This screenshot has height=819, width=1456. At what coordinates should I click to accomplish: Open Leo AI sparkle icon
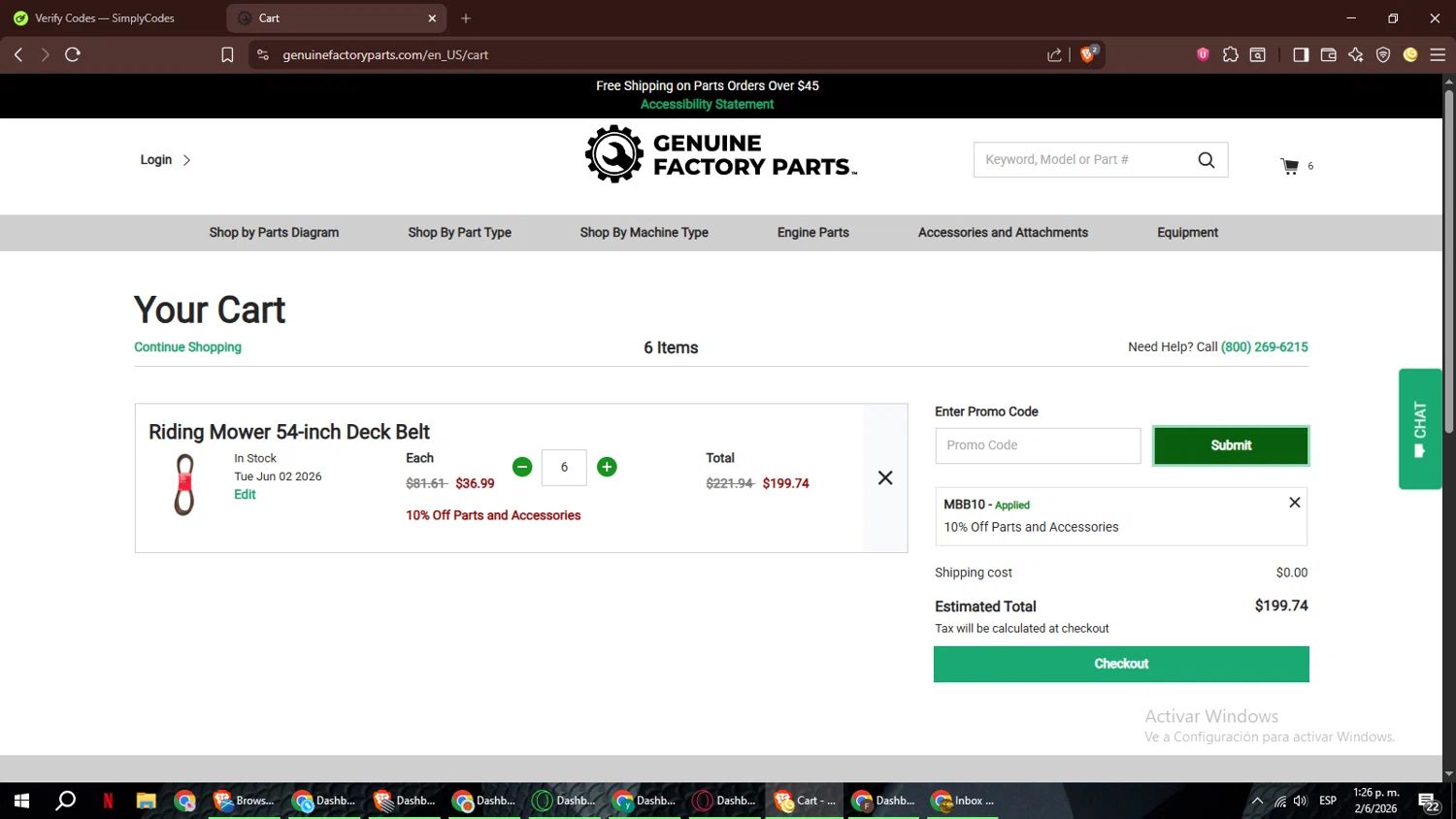pyautogui.click(x=1356, y=54)
